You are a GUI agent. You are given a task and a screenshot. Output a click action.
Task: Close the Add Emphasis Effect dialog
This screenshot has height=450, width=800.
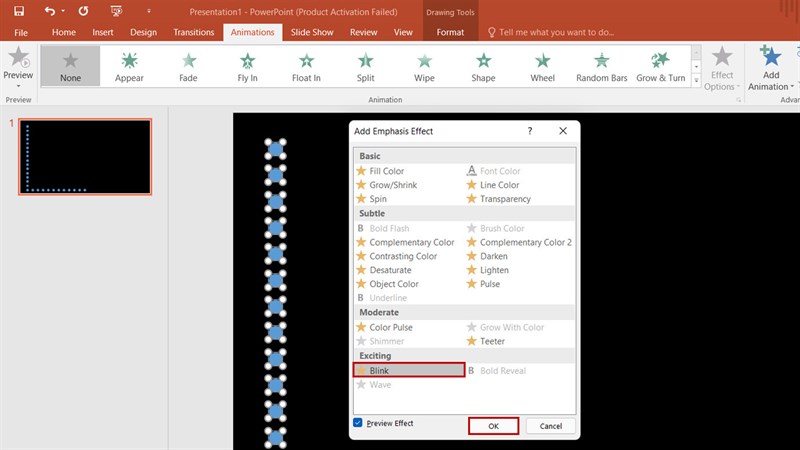tap(563, 131)
